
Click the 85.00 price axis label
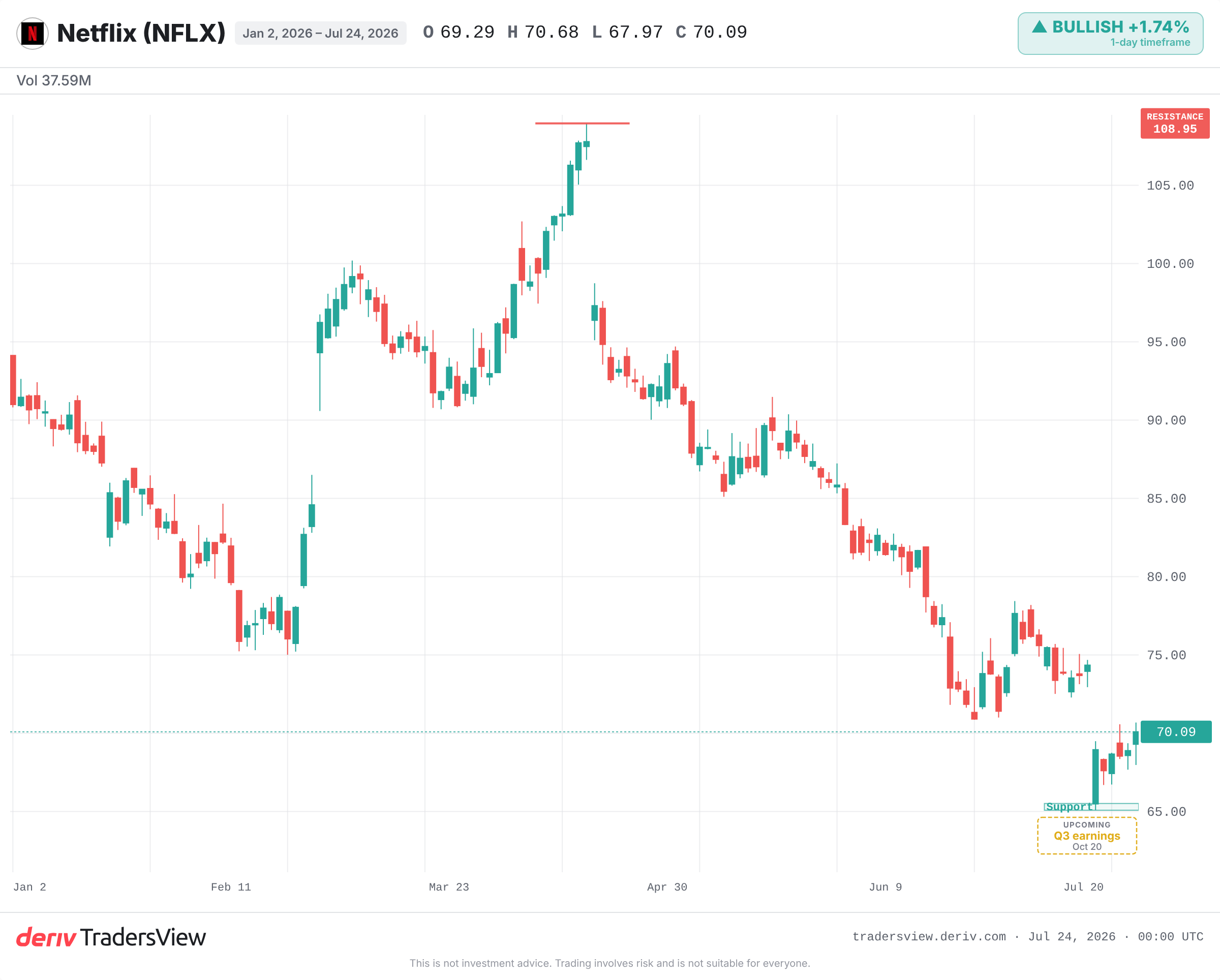coord(1166,499)
